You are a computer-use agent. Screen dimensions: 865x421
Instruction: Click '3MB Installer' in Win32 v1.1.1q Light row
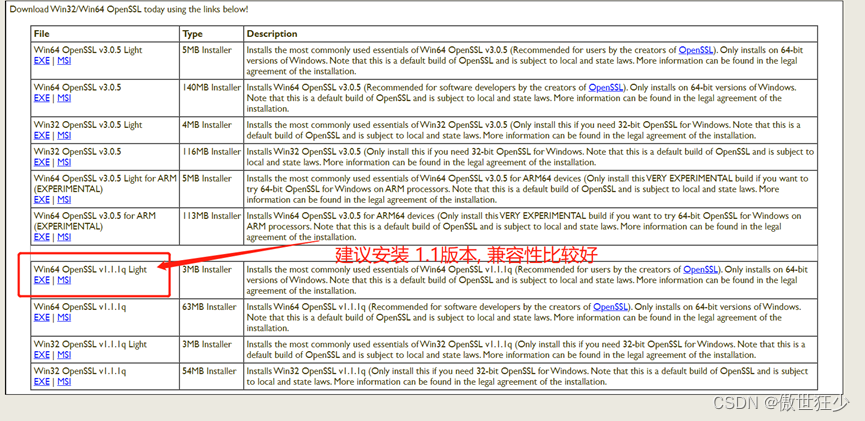tap(207, 344)
